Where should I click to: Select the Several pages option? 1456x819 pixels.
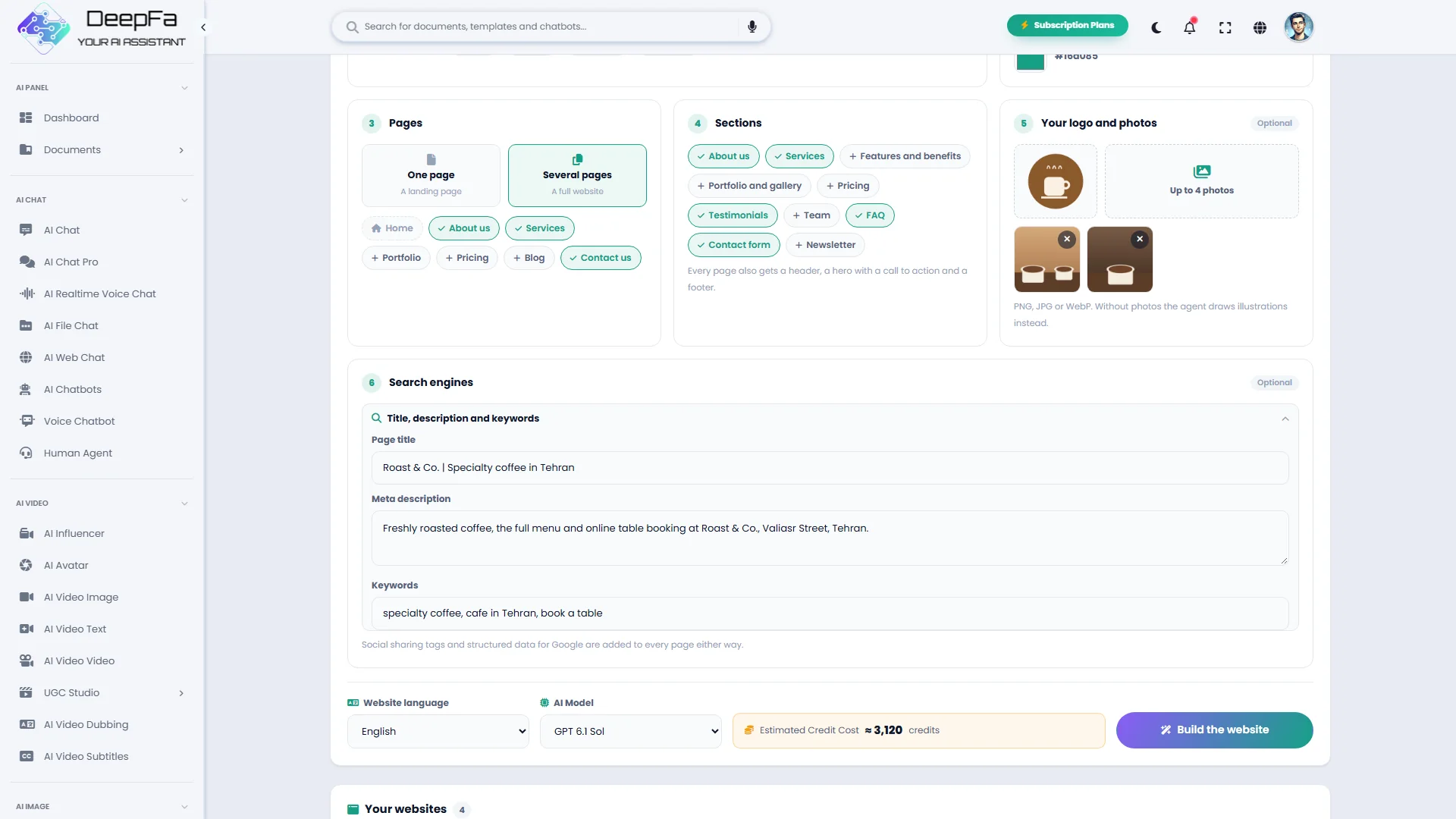click(577, 175)
